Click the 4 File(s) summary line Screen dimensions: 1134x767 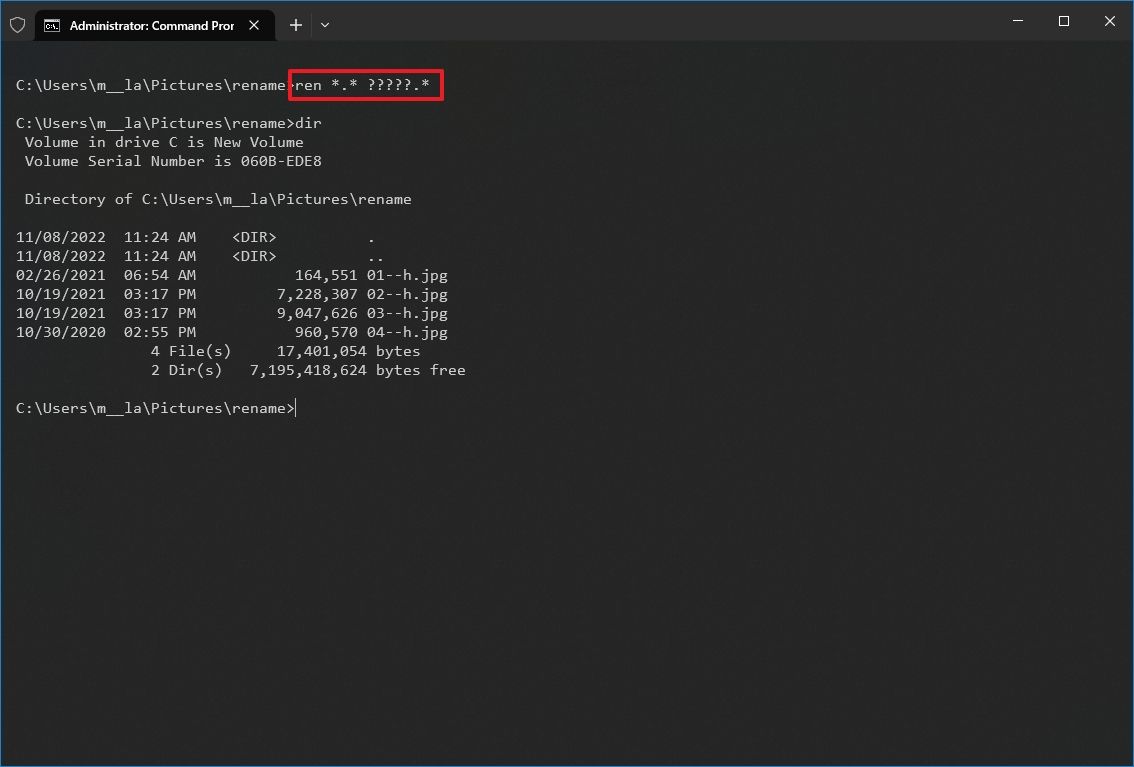(190, 351)
